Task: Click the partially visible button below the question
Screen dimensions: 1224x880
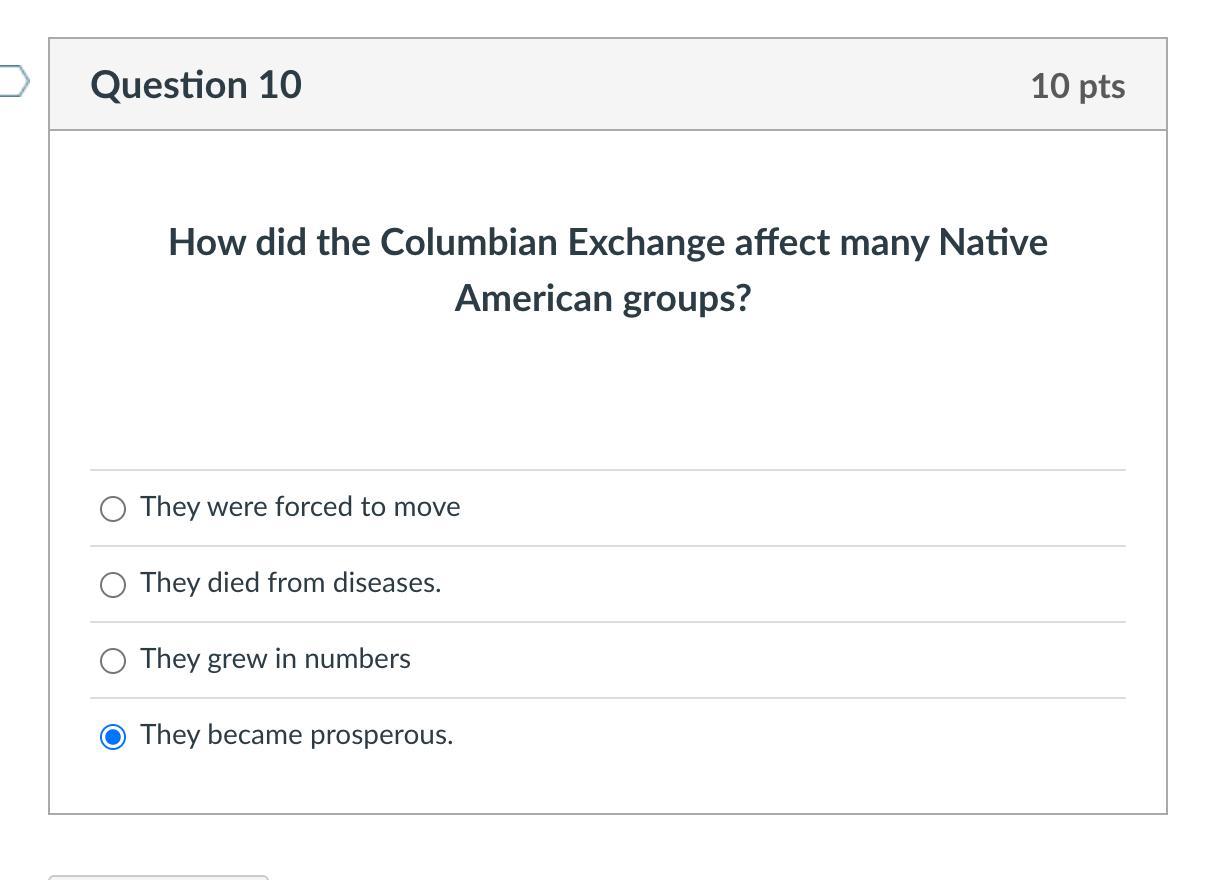Action: click(158, 876)
